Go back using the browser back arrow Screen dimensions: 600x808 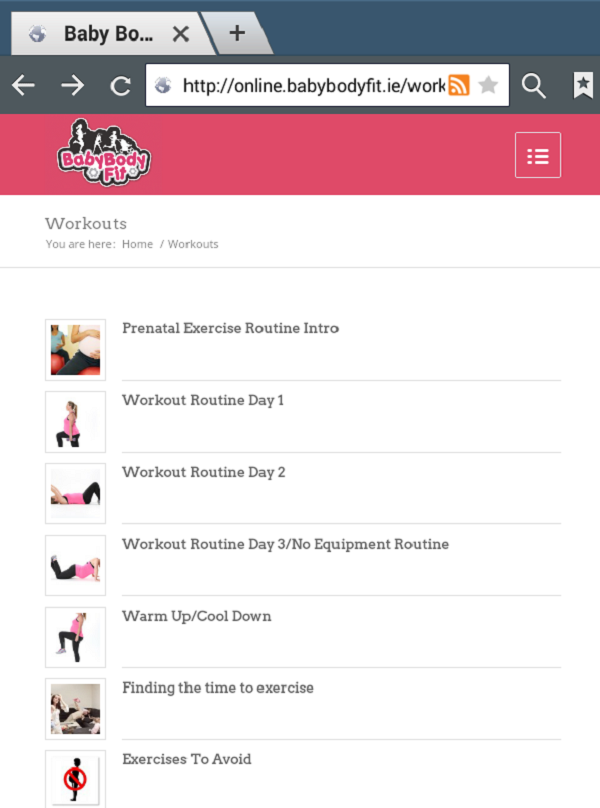pyautogui.click(x=23, y=85)
